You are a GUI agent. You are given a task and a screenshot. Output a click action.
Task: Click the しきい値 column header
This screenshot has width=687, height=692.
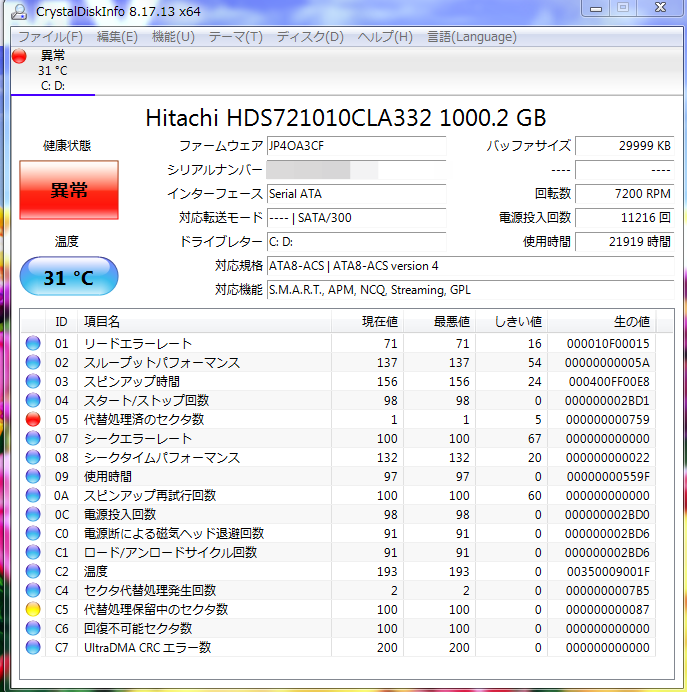[x=512, y=321]
